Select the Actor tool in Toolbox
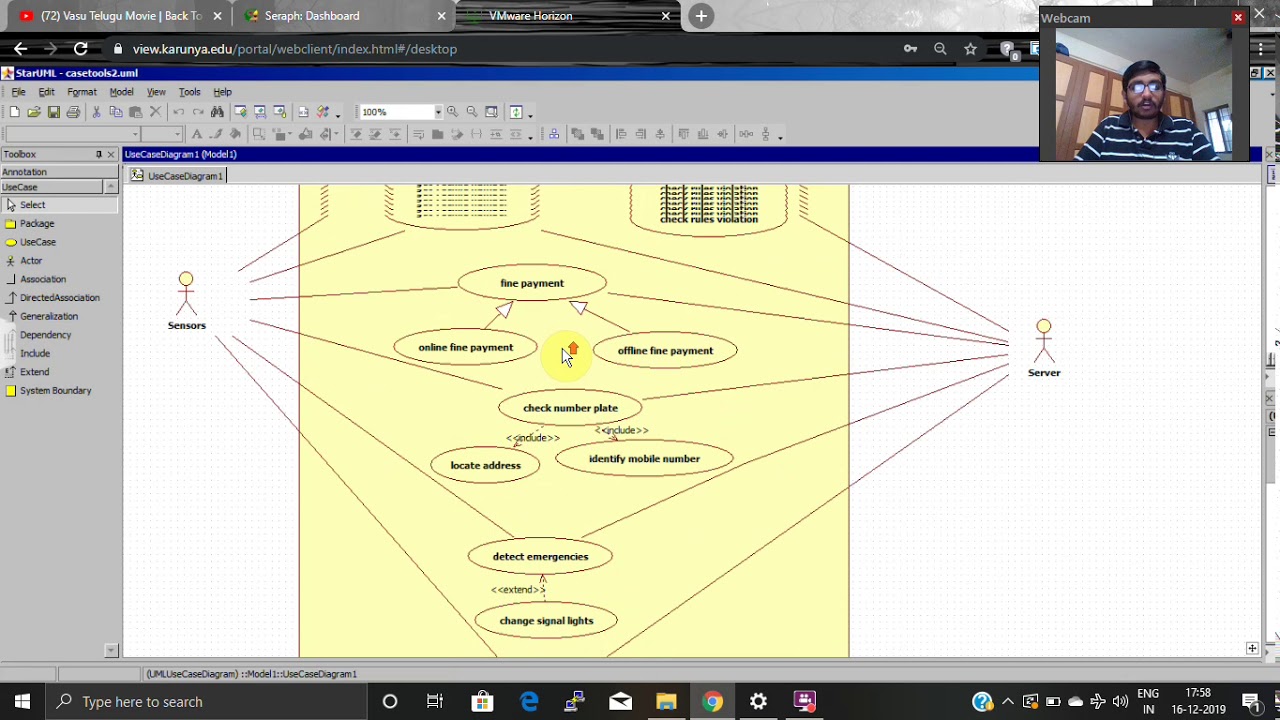1280x720 pixels. click(31, 261)
